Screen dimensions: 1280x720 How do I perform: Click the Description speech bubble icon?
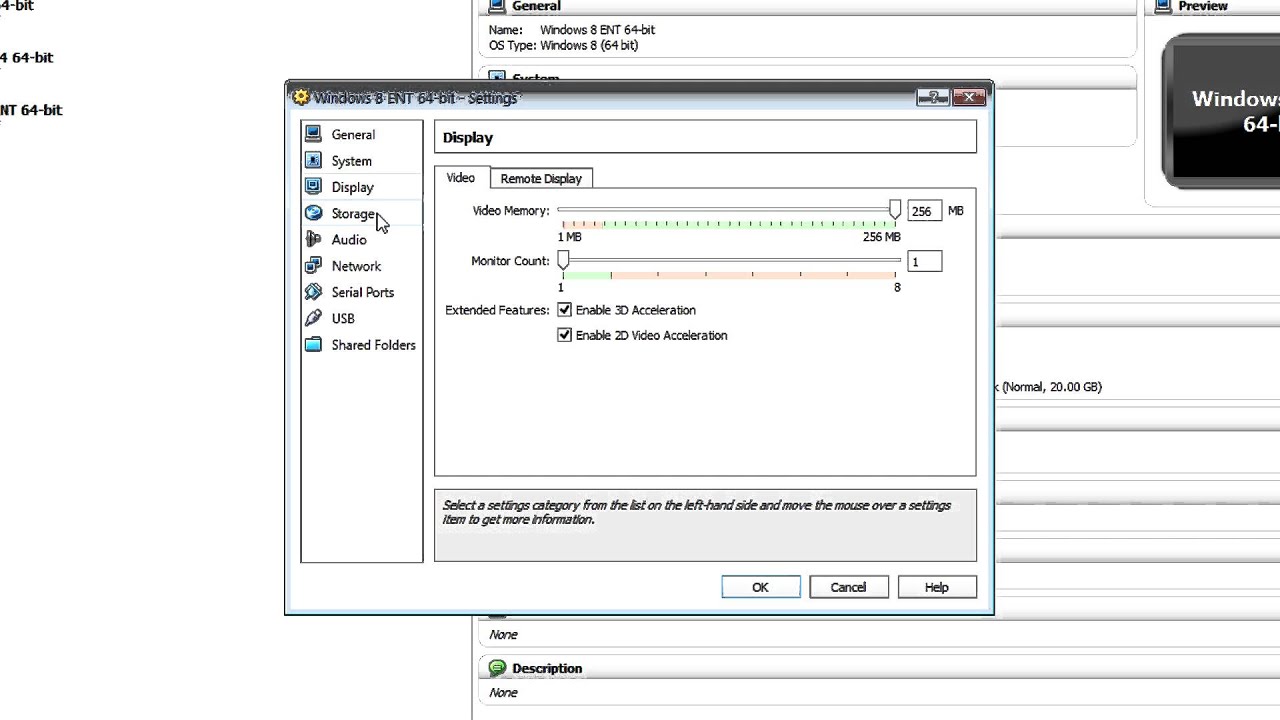496,668
